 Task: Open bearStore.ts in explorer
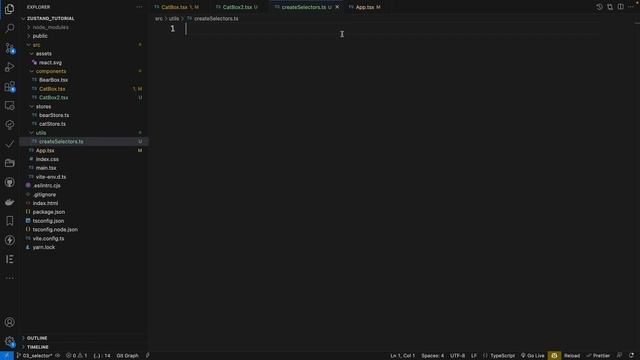[x=54, y=115]
